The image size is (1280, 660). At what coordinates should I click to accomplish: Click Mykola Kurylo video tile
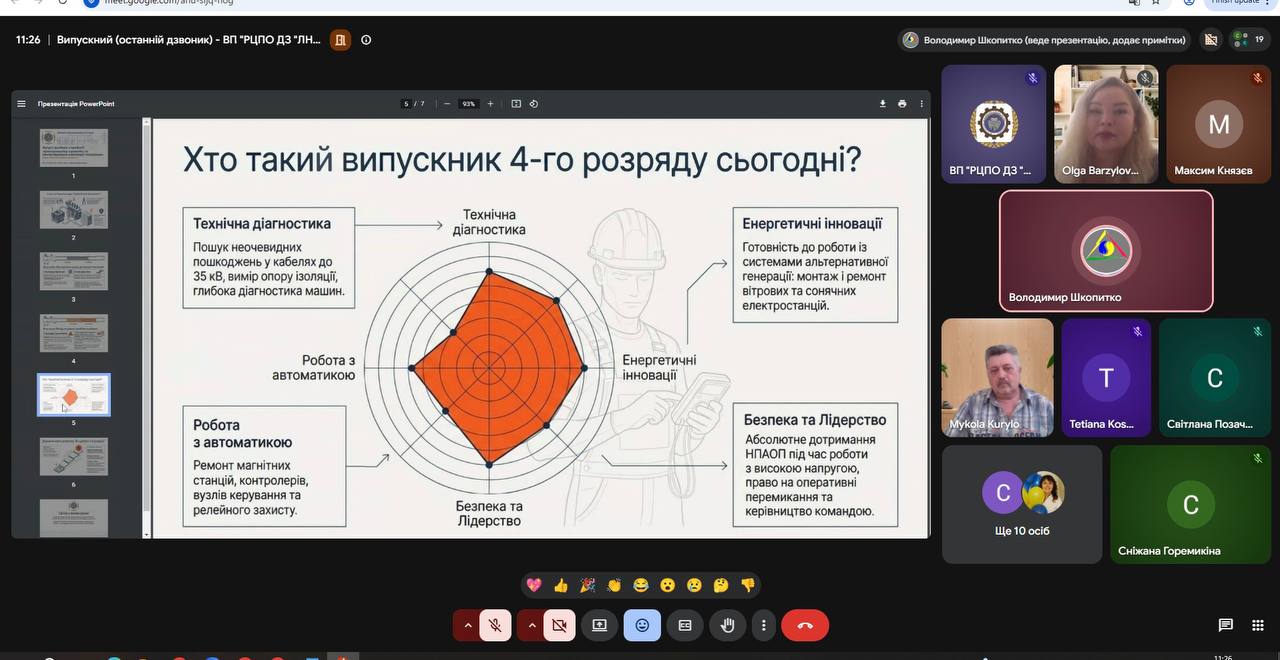tap(997, 378)
